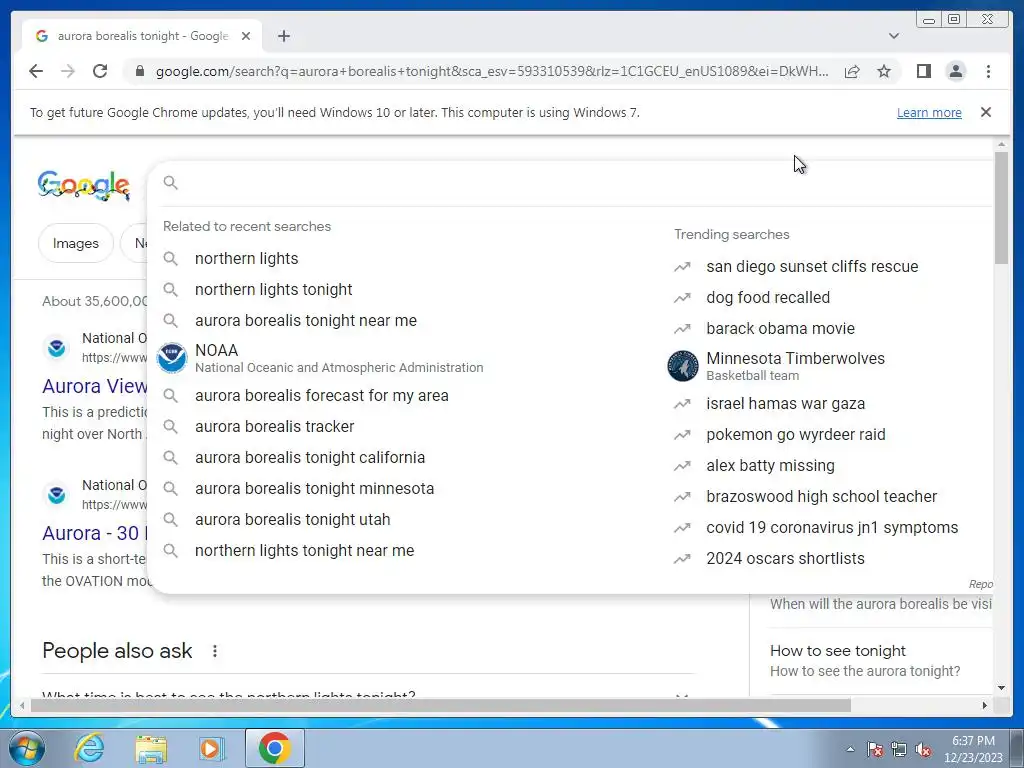
Task: Open the Windows Start menu
Action: (x=25, y=748)
